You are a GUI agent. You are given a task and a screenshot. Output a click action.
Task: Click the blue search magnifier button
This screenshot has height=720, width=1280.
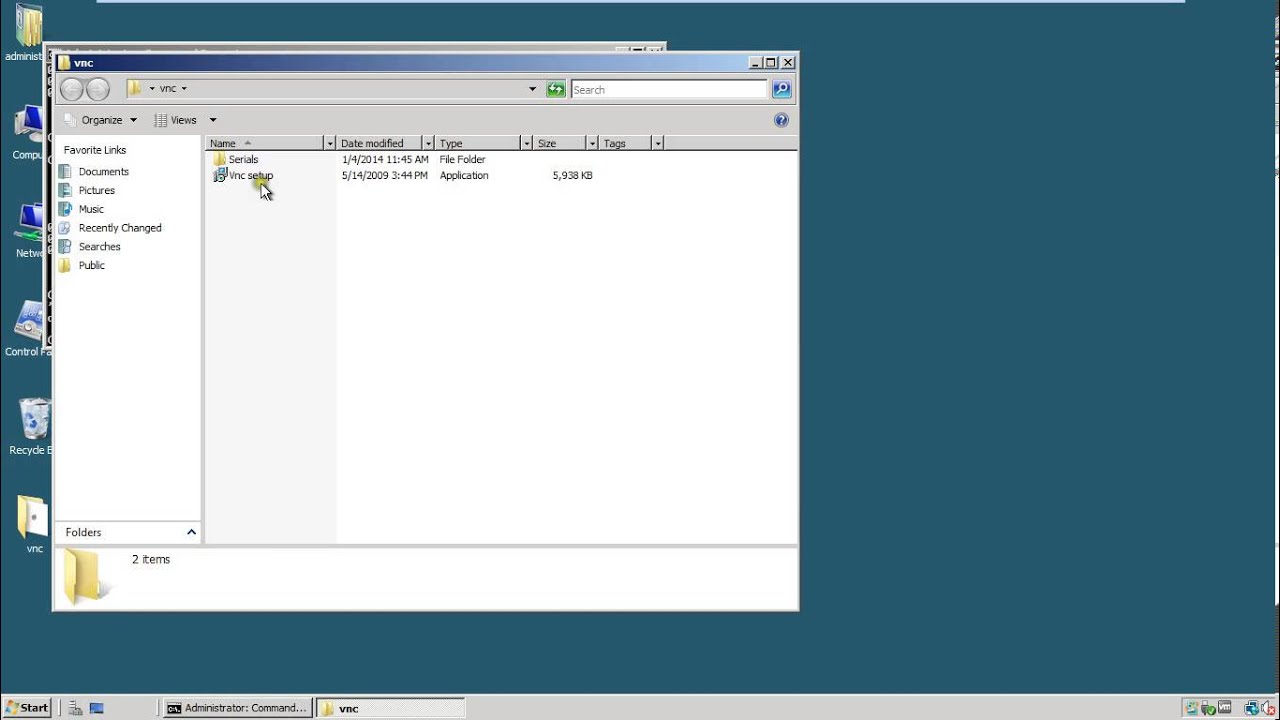pos(782,89)
